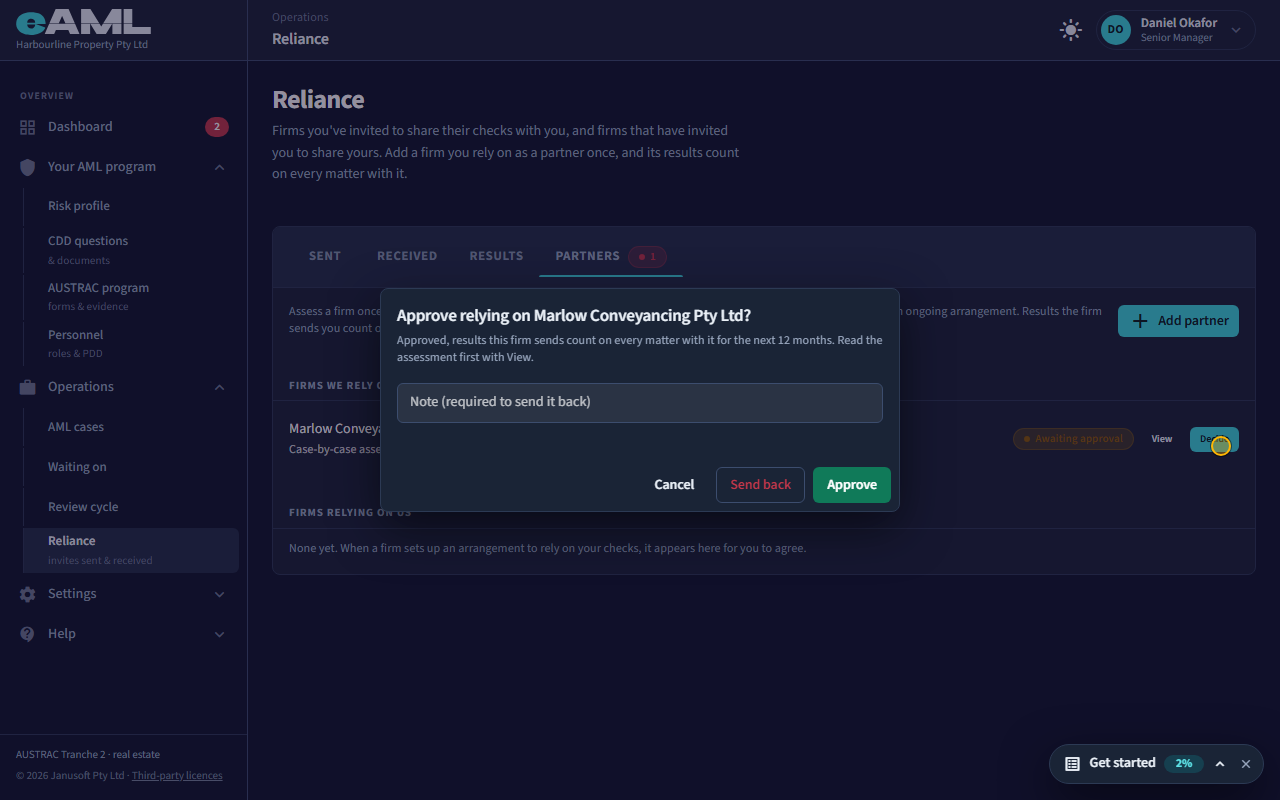
Task: Click View for the Marlow Conveyancing row
Action: (1161, 439)
